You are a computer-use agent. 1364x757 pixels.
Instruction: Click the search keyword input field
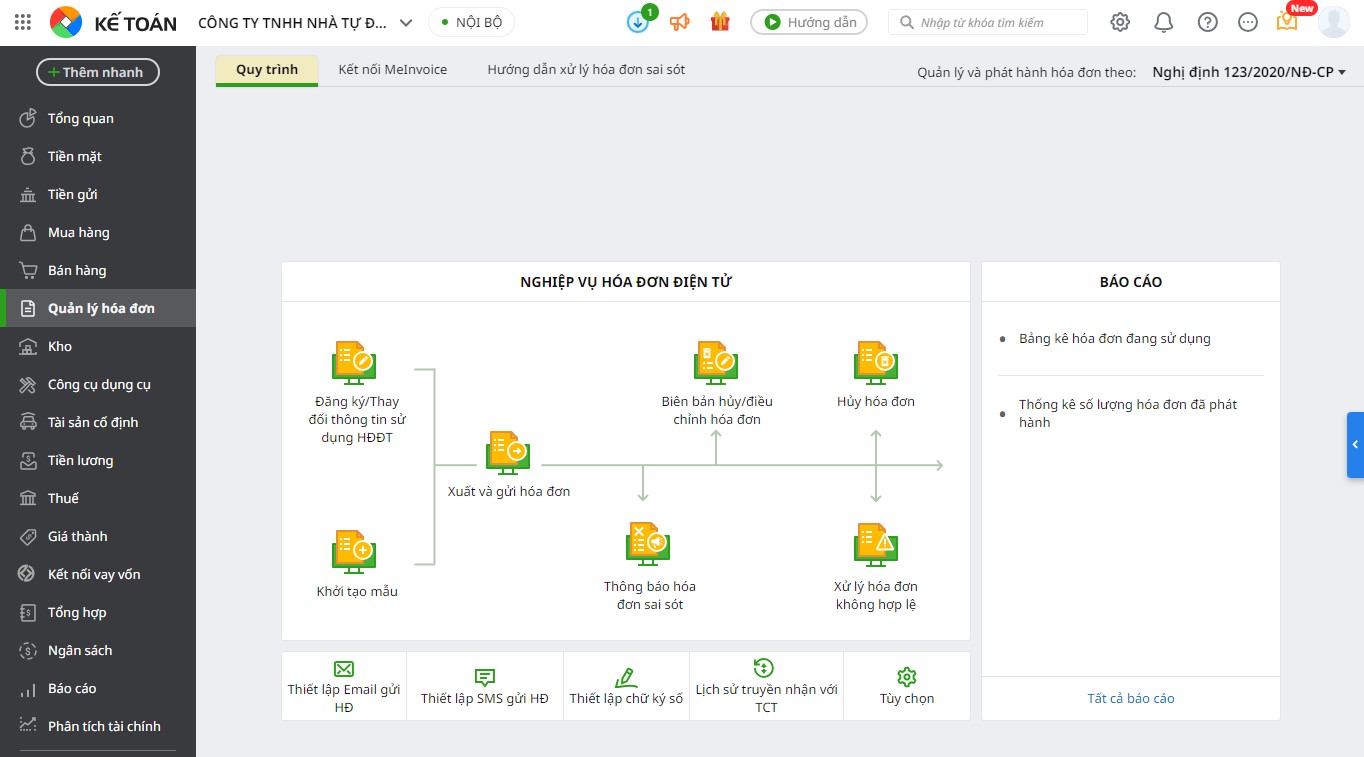pyautogui.click(x=988, y=22)
